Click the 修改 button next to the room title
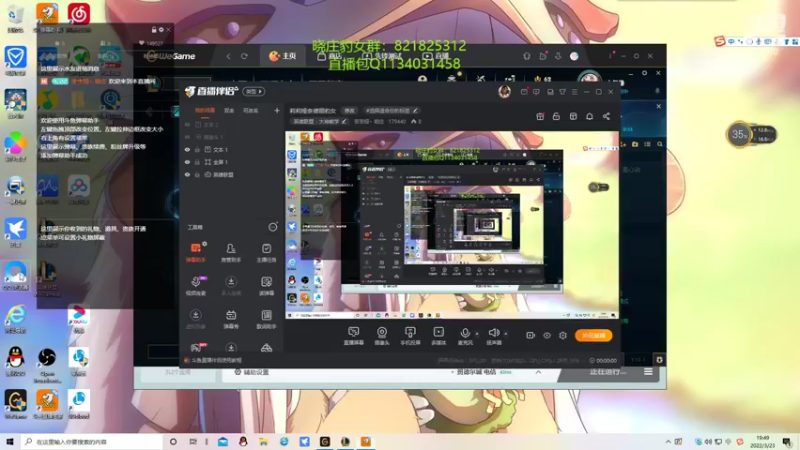The image size is (800, 450). pyautogui.click(x=349, y=110)
